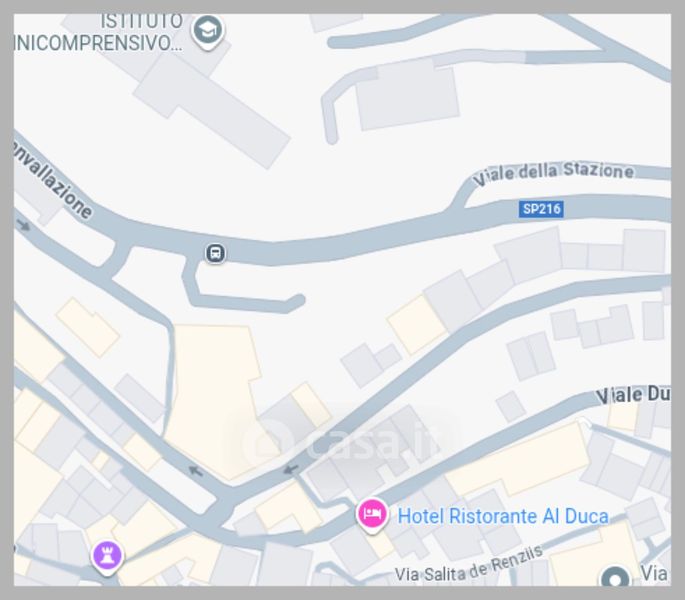The height and width of the screenshot is (600, 685).
Task: Click the Istituto Onnicomprensivo place label
Action: click(99, 33)
